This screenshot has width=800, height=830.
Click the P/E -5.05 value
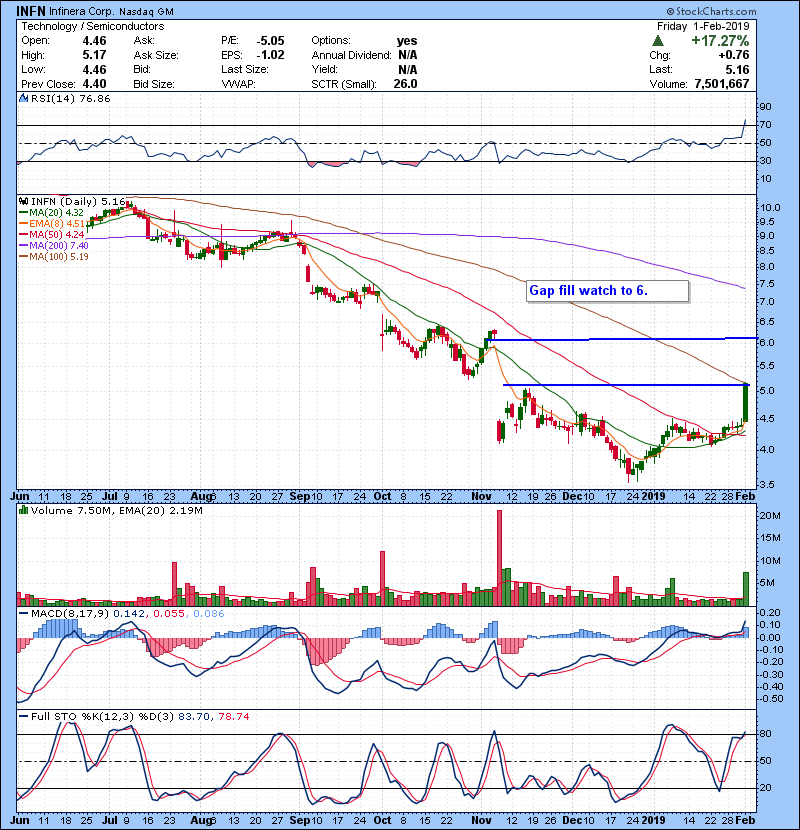[x=270, y=41]
